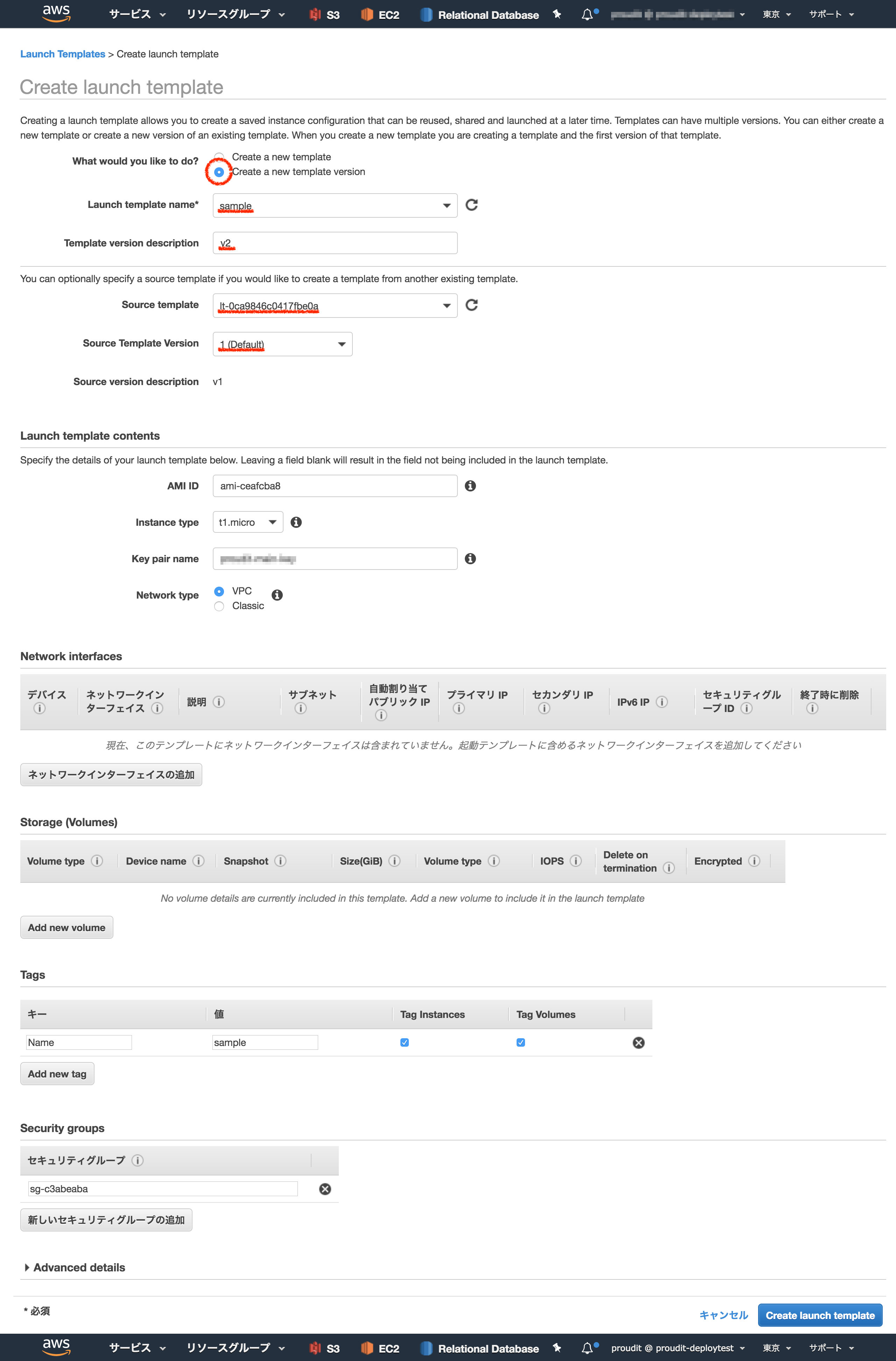
Task: Open the notifications bell
Action: point(587,14)
